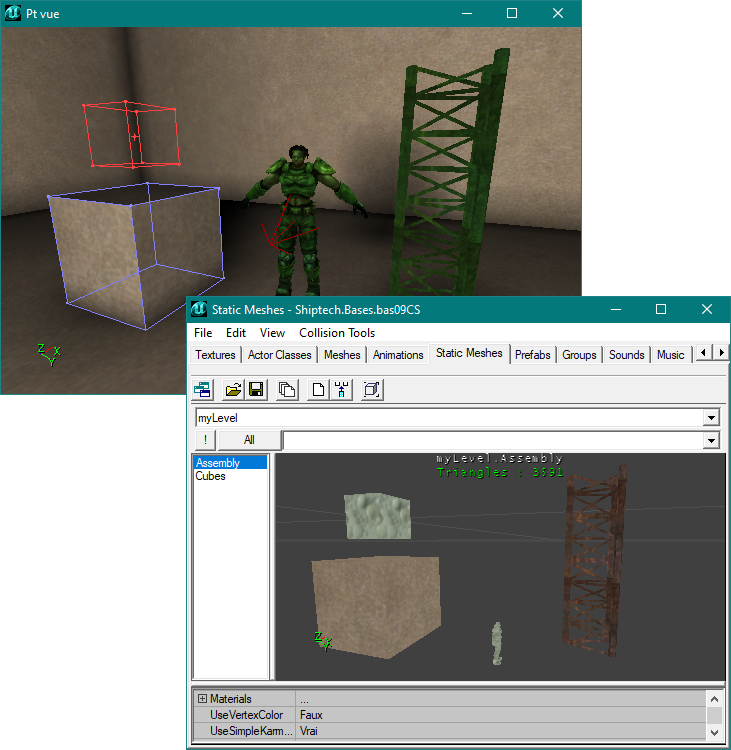Click the dock/undock browser window icon
The height and width of the screenshot is (750, 731).
click(202, 390)
